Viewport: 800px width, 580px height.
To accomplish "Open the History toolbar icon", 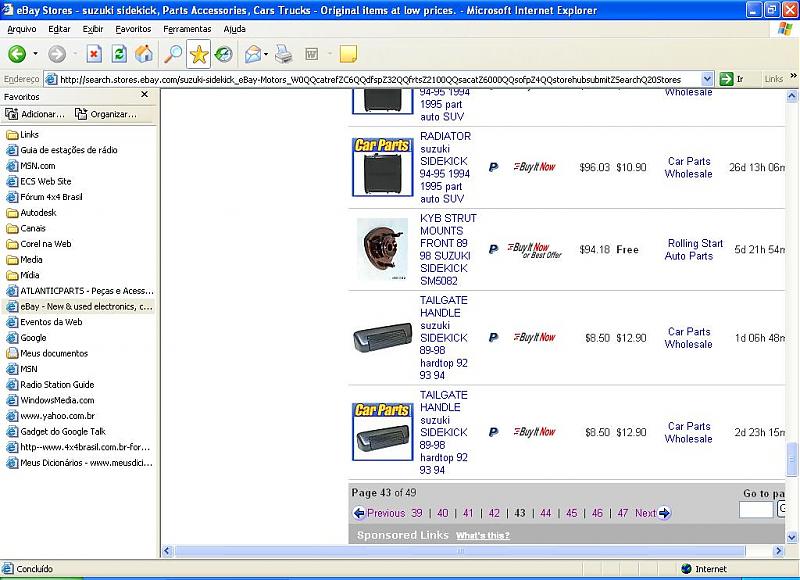I will tap(223, 54).
